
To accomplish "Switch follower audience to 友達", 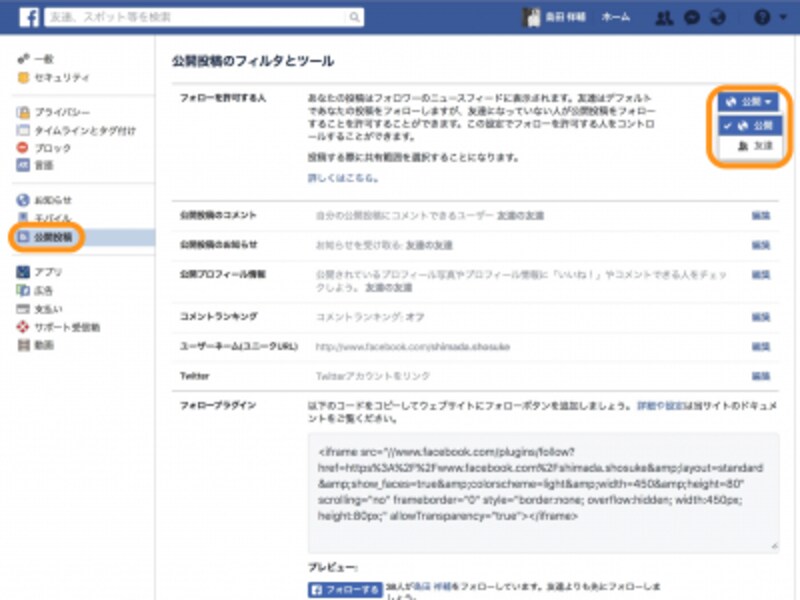I will 755,145.
